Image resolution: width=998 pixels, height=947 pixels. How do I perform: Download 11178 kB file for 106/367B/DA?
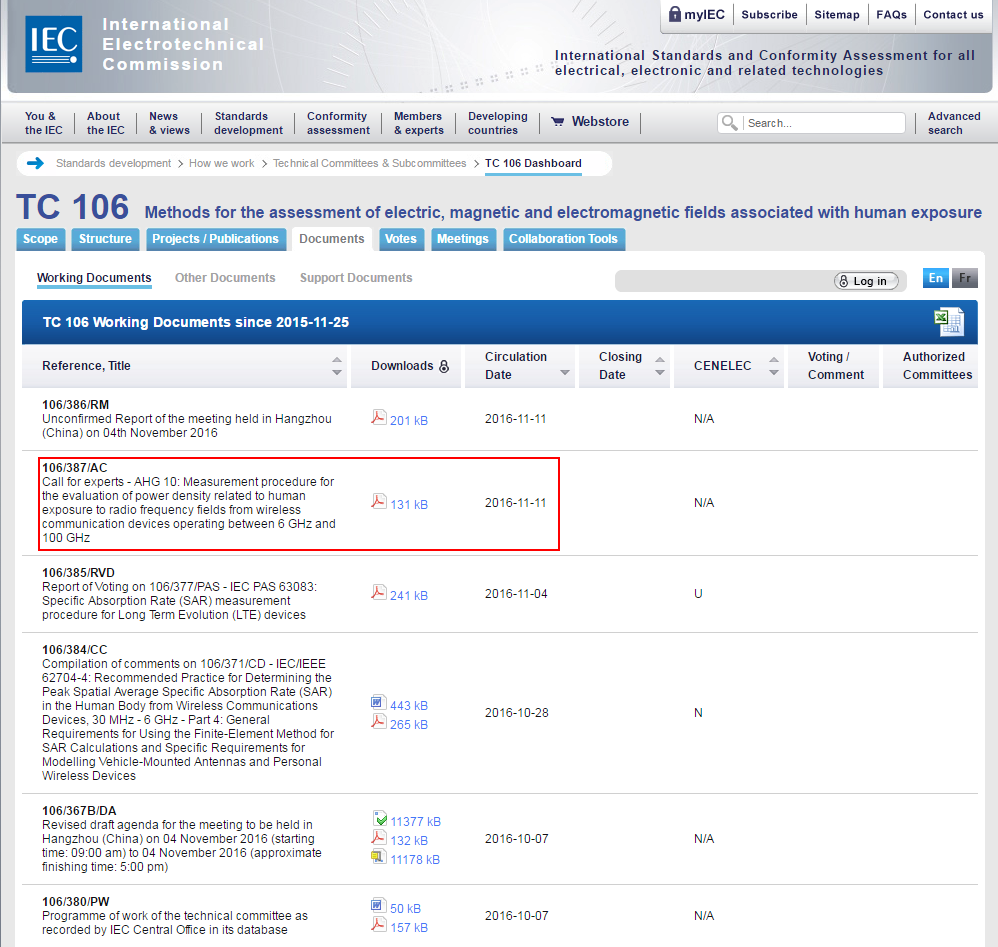click(x=406, y=859)
